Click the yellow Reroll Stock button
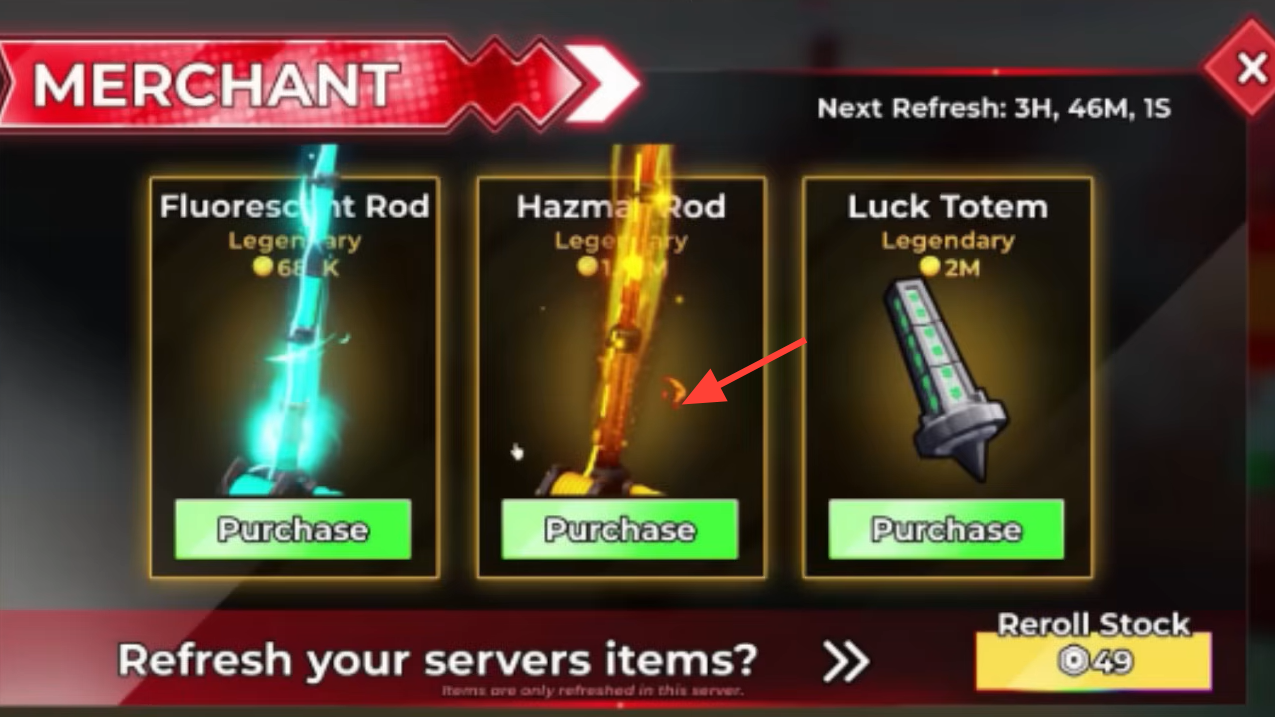Viewport: 1275px width, 717px height. (1094, 661)
